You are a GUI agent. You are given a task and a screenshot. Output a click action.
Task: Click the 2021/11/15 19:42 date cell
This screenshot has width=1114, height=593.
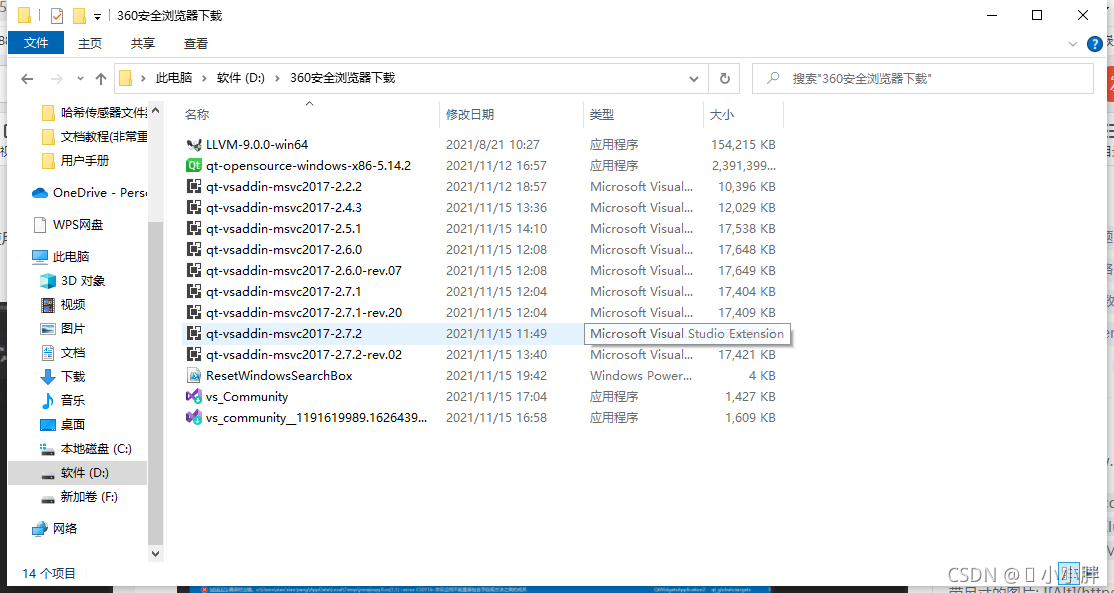click(497, 376)
